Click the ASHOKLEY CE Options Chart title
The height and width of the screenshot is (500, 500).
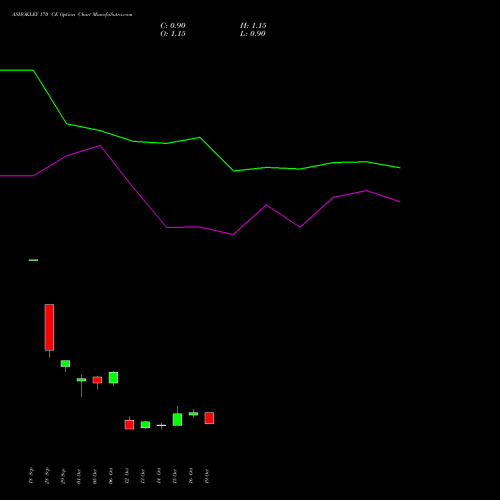pyautogui.click(x=72, y=15)
